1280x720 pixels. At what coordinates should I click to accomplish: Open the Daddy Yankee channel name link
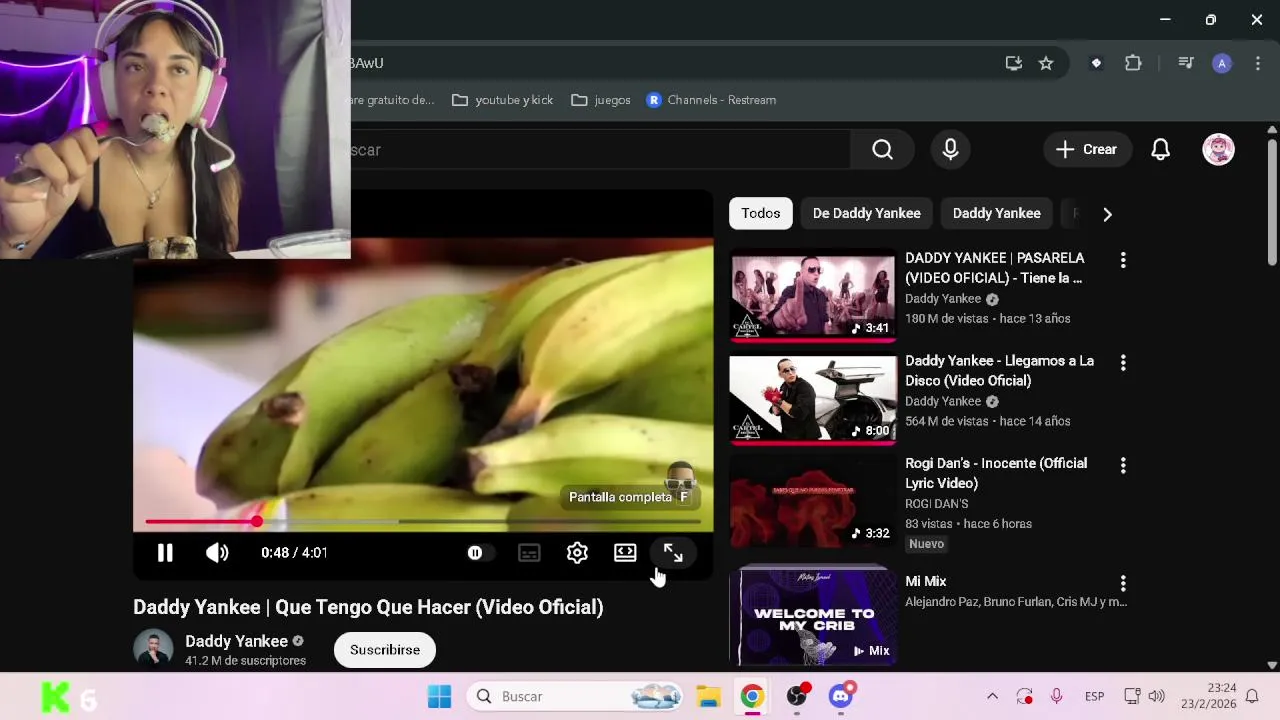click(x=236, y=641)
